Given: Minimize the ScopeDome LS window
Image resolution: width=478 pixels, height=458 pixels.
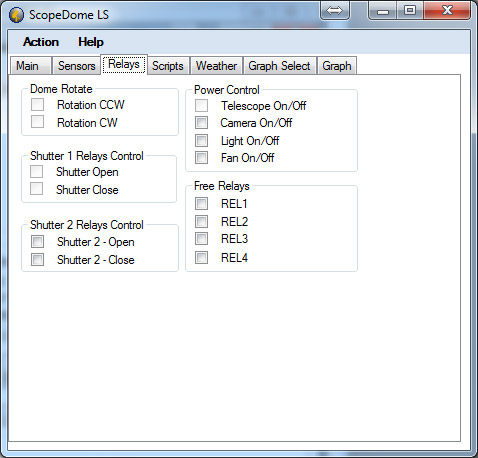Looking at the screenshot, I should click(x=383, y=11).
